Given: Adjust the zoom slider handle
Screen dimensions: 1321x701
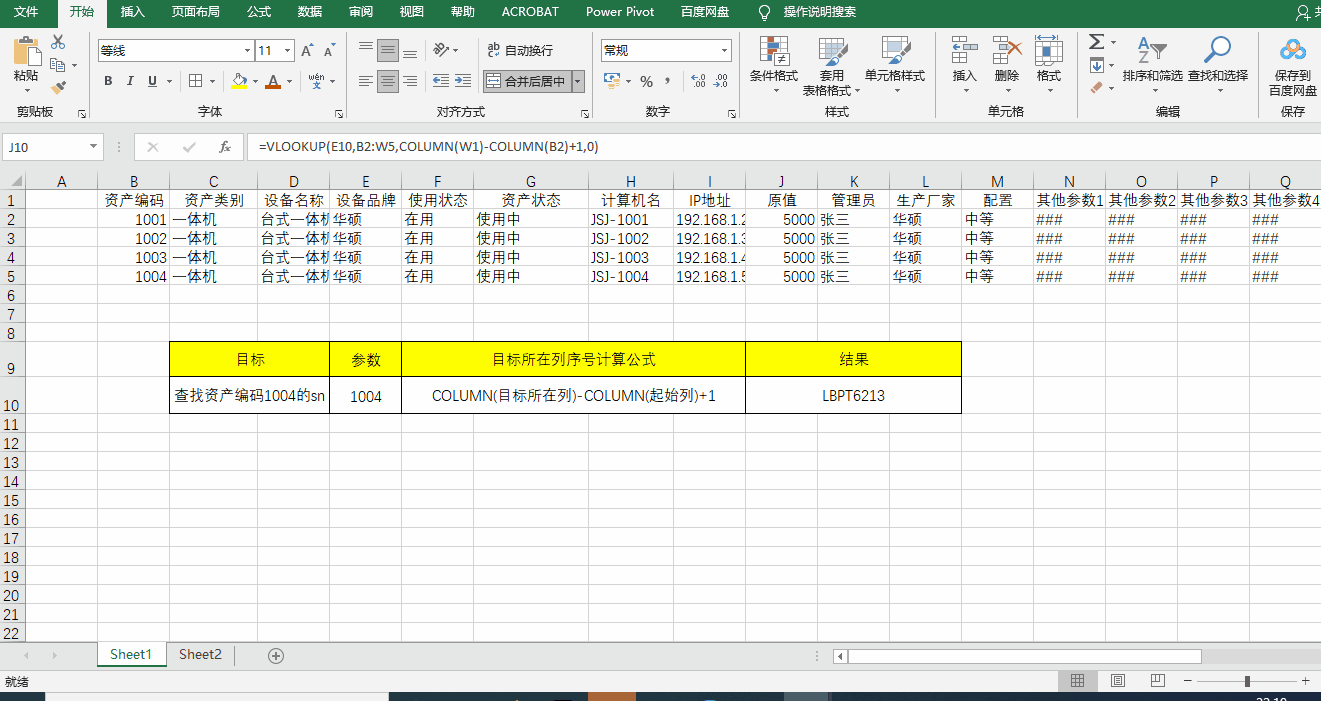Looking at the screenshot, I should (1247, 681).
